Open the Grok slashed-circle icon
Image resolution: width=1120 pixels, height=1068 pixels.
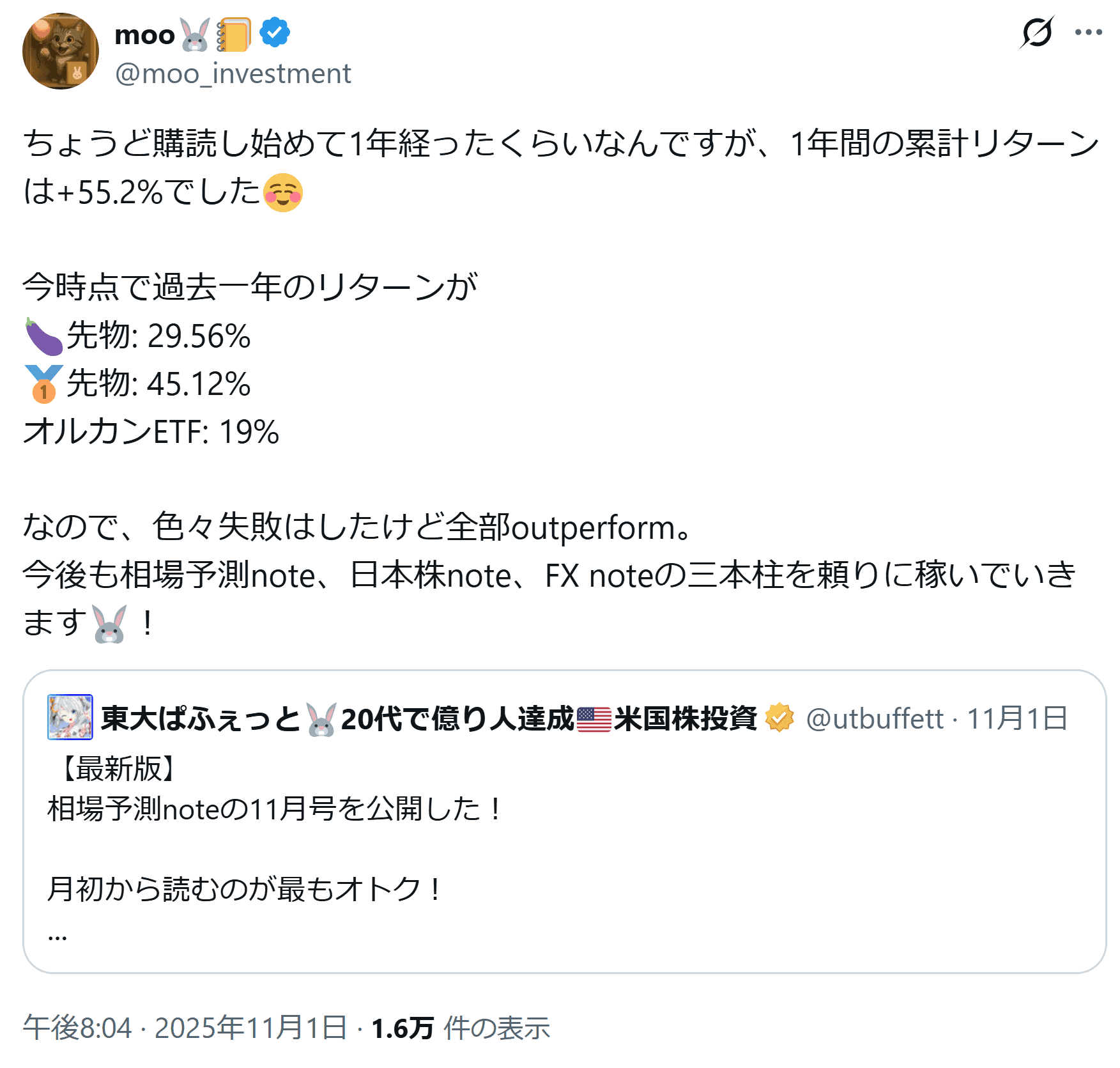coord(1036,33)
